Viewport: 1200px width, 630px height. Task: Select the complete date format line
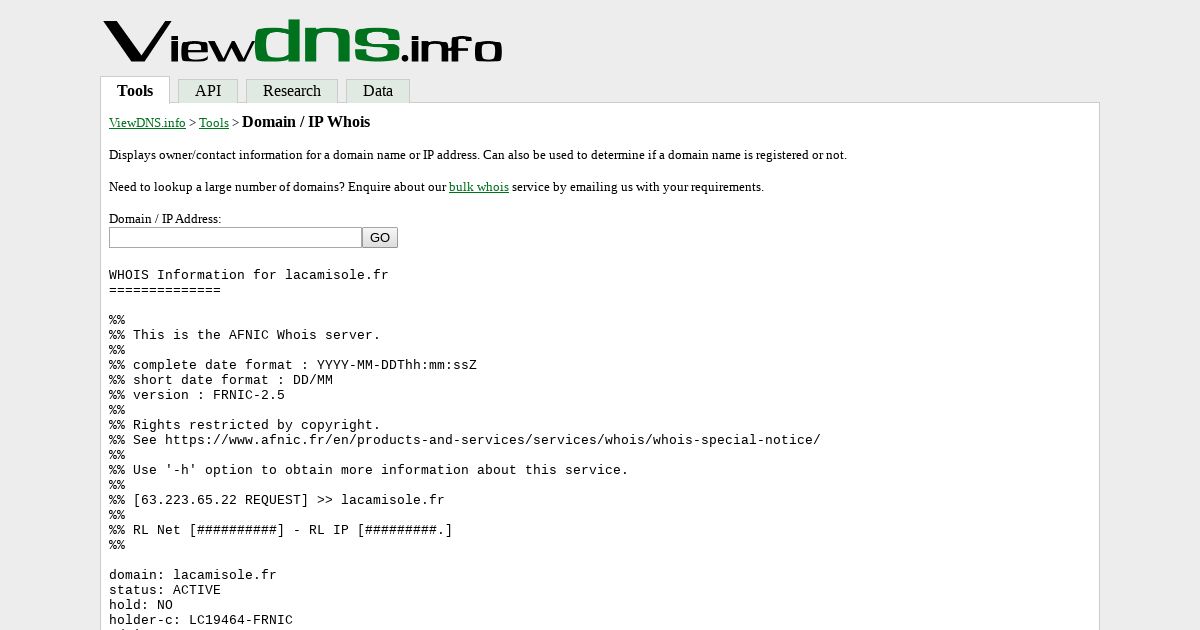(293, 365)
